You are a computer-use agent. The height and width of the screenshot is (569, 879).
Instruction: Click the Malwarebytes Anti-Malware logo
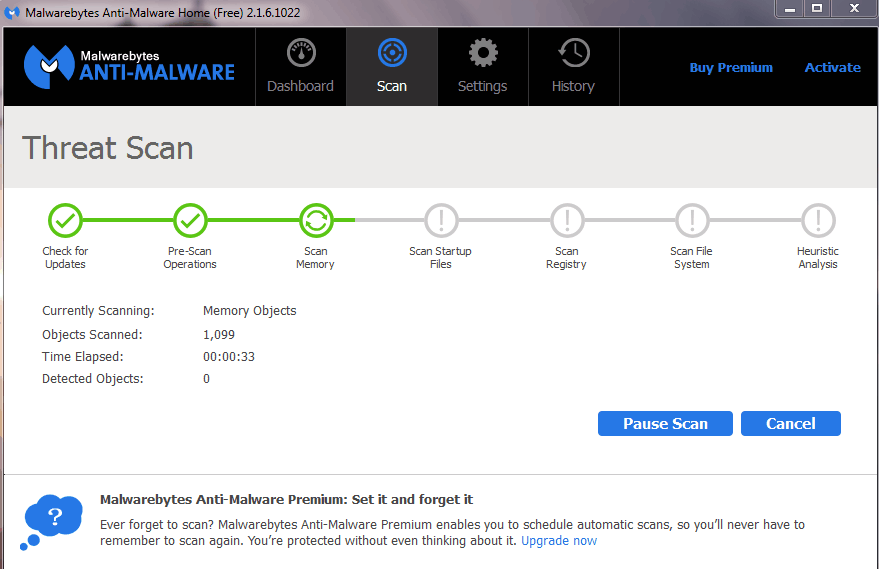click(129, 67)
